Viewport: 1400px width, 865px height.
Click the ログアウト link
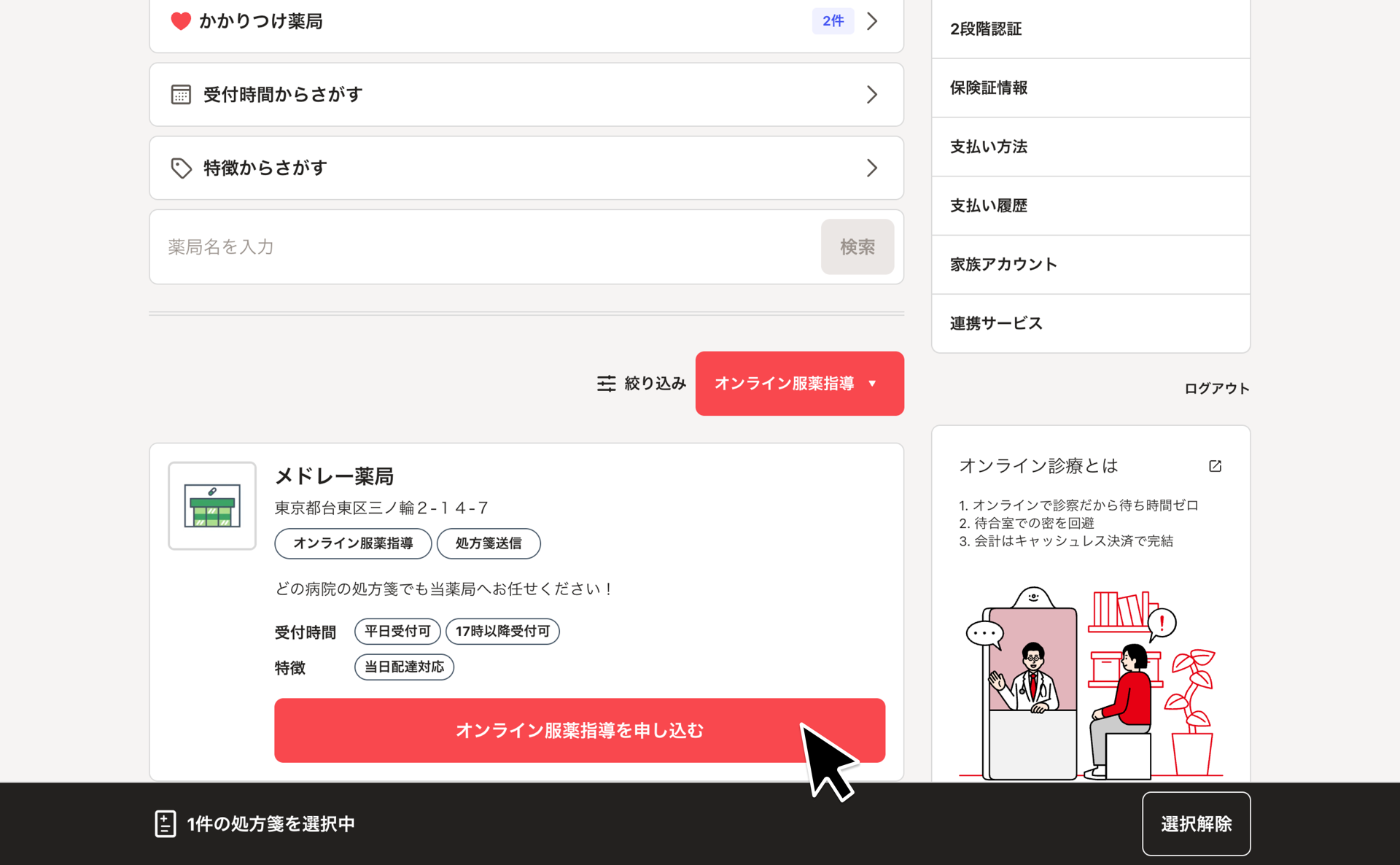coord(1216,389)
